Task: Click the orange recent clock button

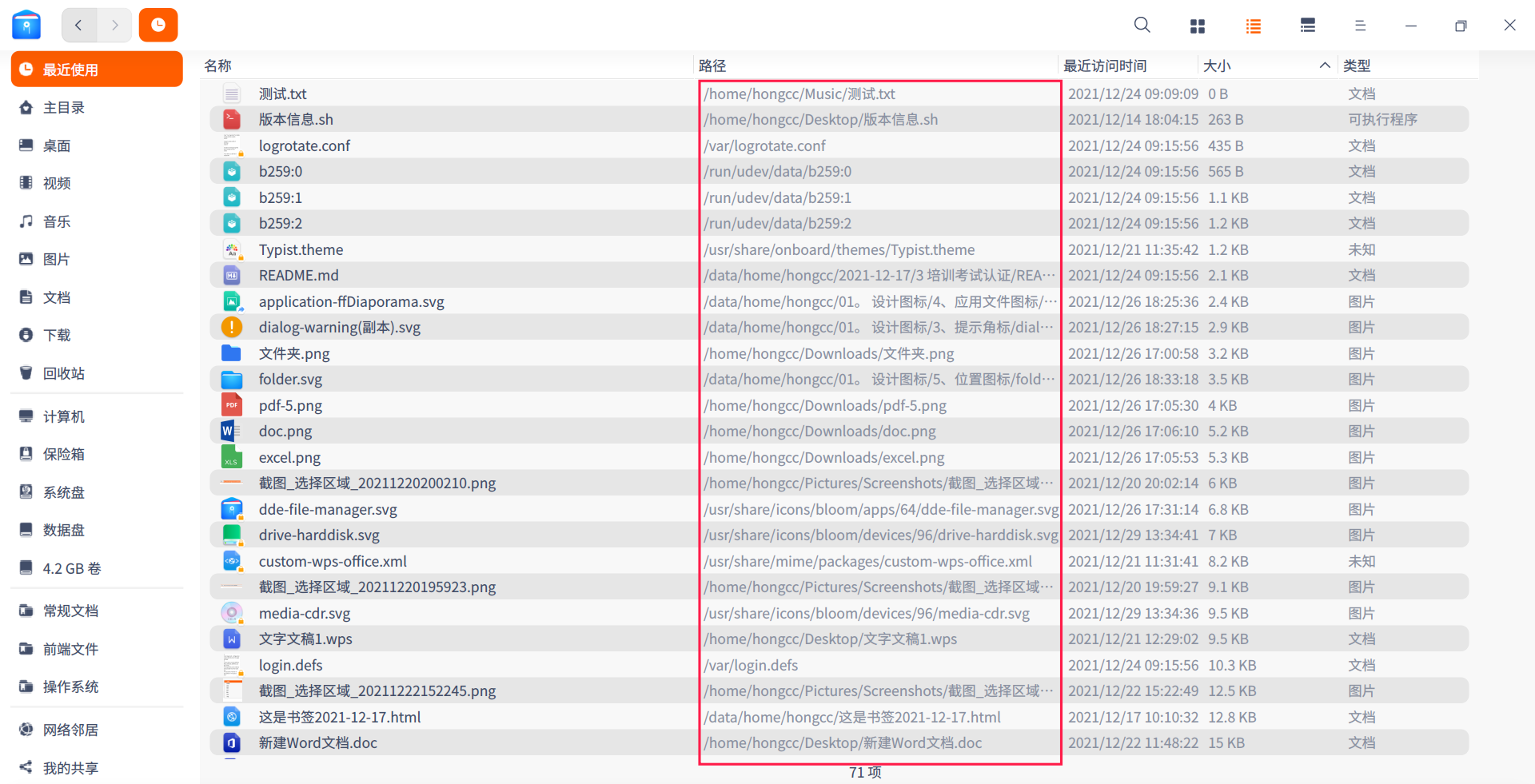Action: point(158,26)
